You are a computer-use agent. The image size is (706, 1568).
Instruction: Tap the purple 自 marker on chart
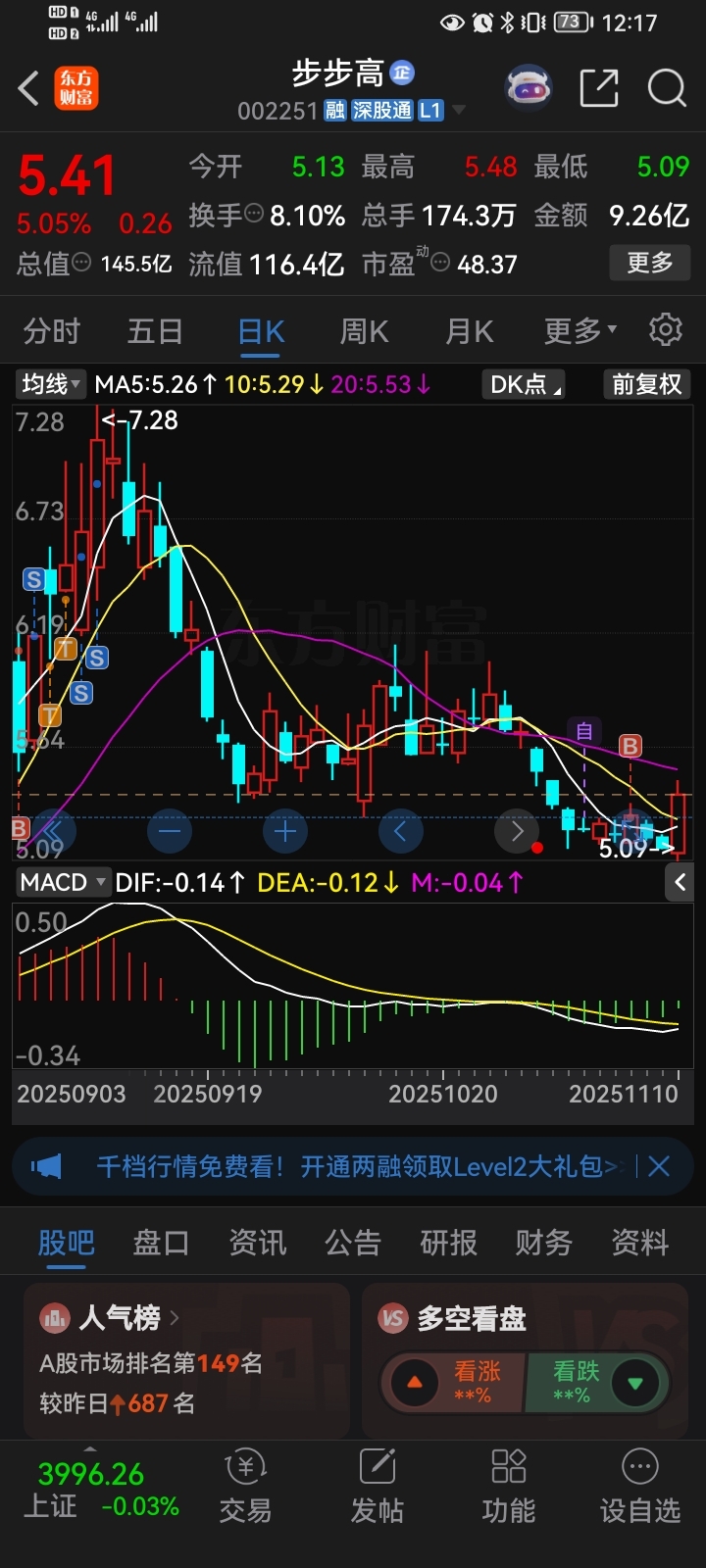[x=584, y=731]
